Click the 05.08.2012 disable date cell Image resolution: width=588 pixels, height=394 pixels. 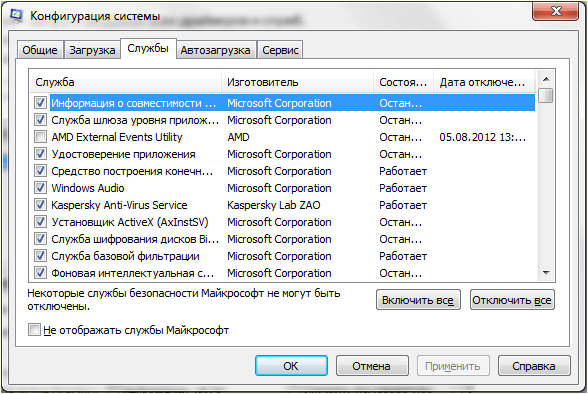482,137
